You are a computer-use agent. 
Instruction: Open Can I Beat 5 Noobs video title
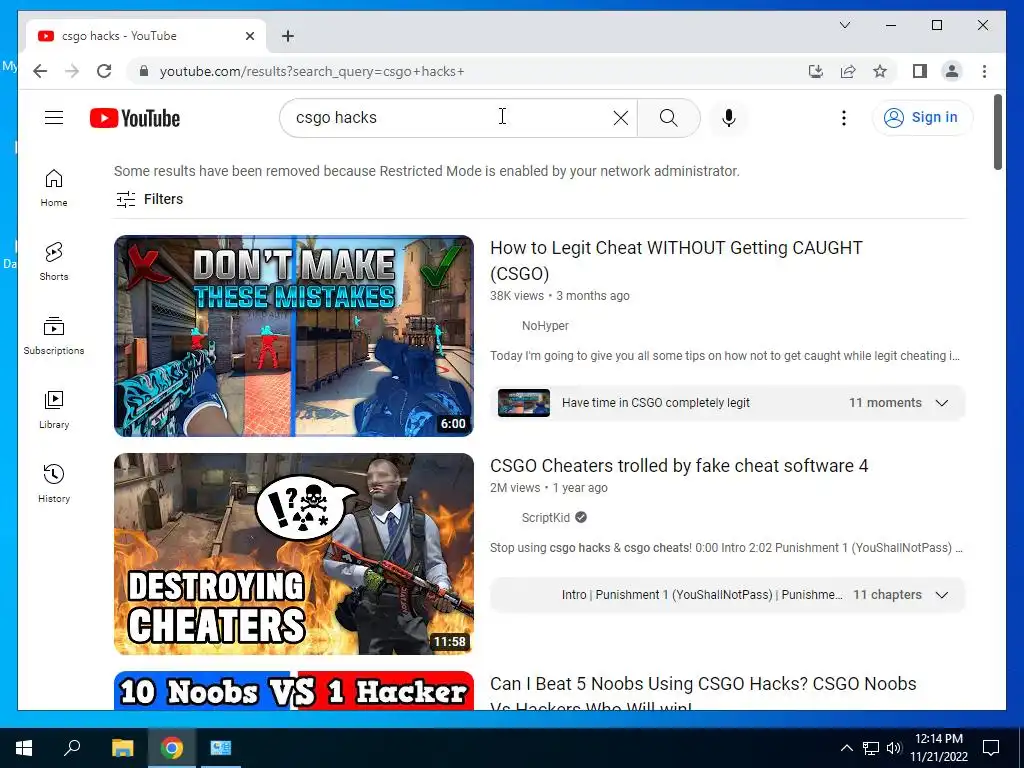pos(703,694)
